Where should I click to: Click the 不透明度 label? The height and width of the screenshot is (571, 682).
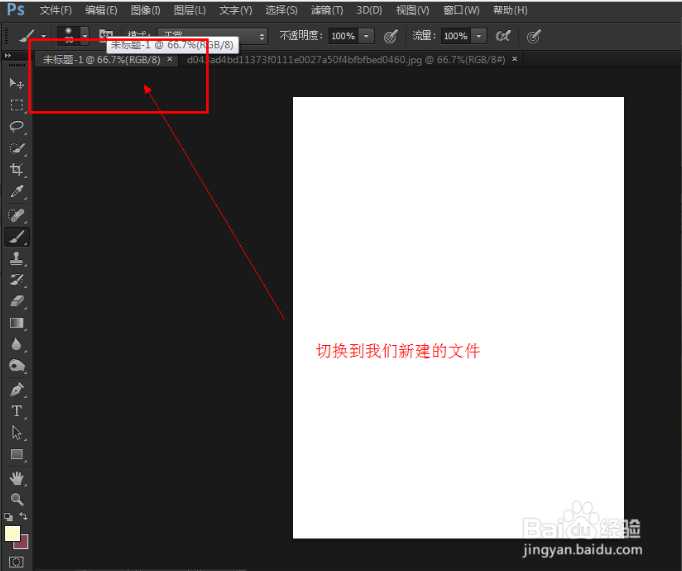click(x=301, y=36)
